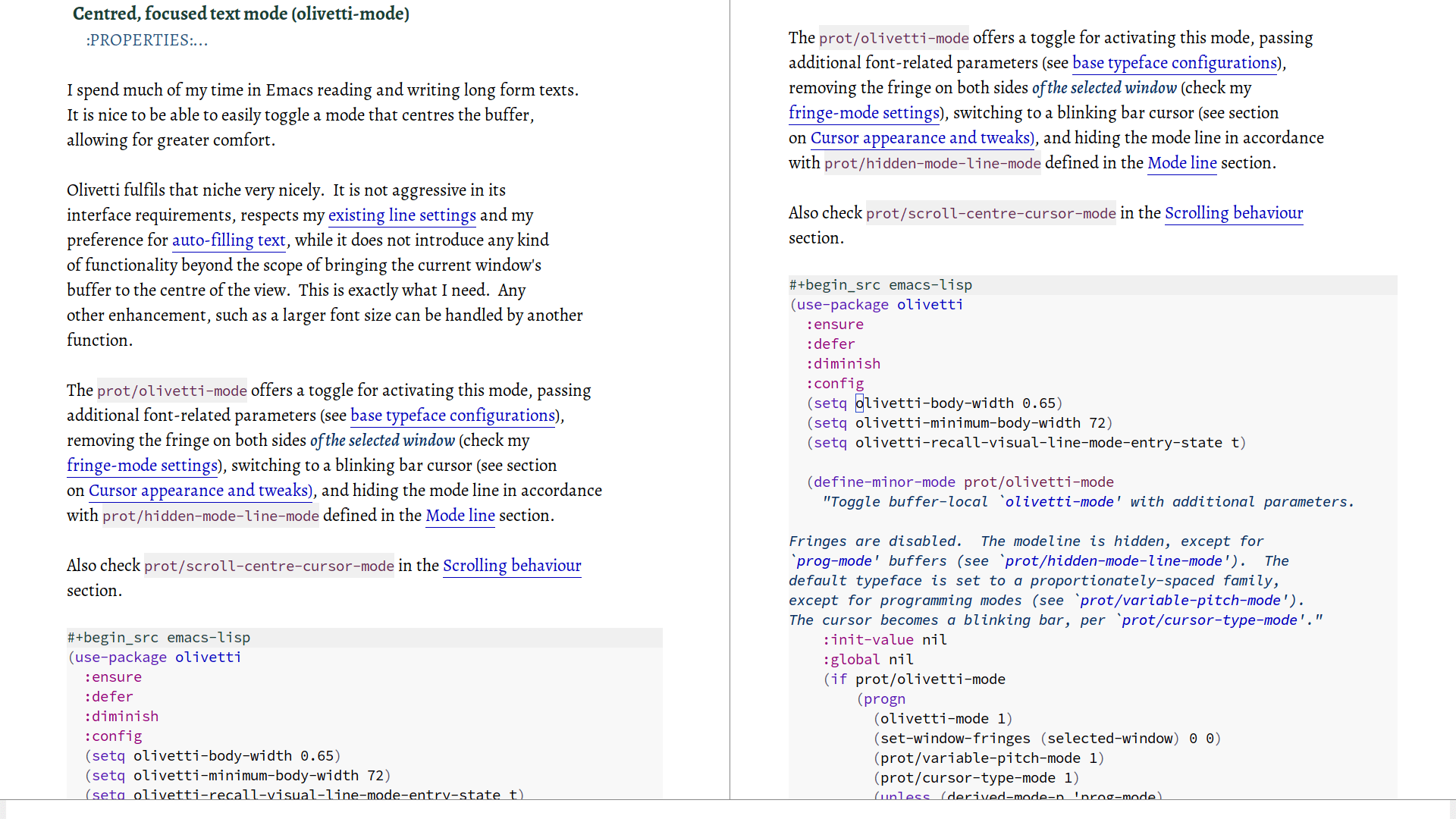Click '(prot/cursor-type-mode 1)' line
Screen dimensions: 1456x819
(x=976, y=778)
